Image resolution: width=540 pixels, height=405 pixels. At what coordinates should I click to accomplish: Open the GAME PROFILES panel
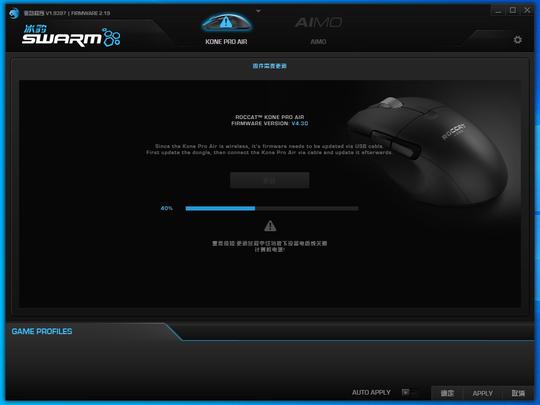click(42, 331)
